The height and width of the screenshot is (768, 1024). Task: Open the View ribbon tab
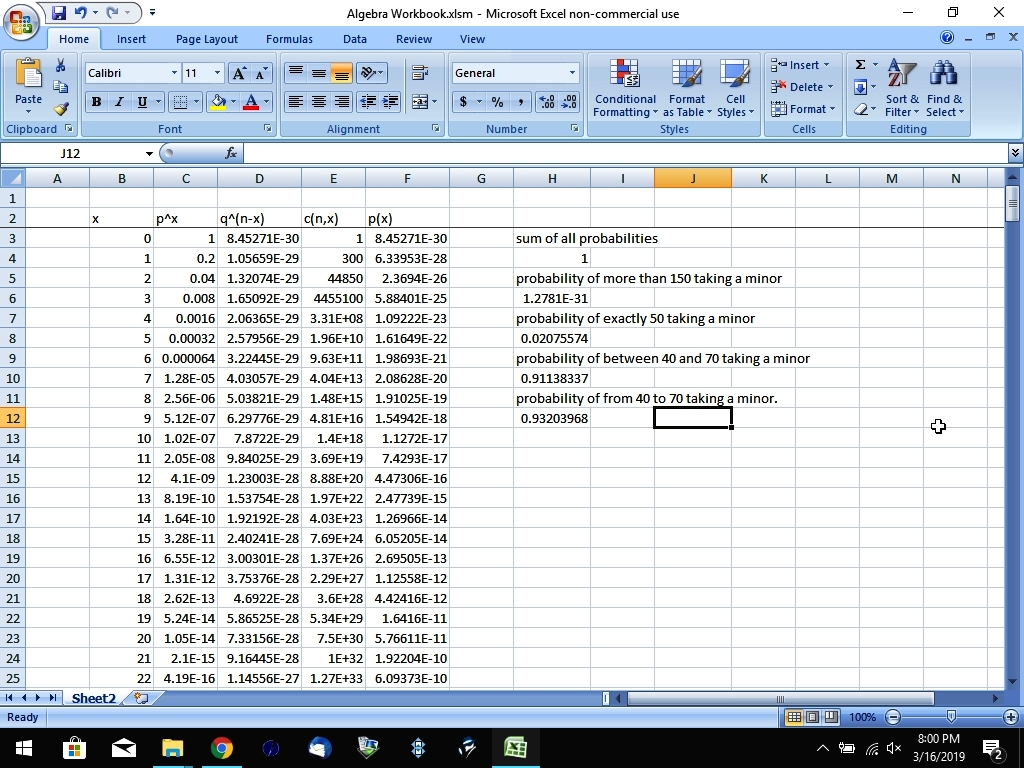(x=472, y=39)
